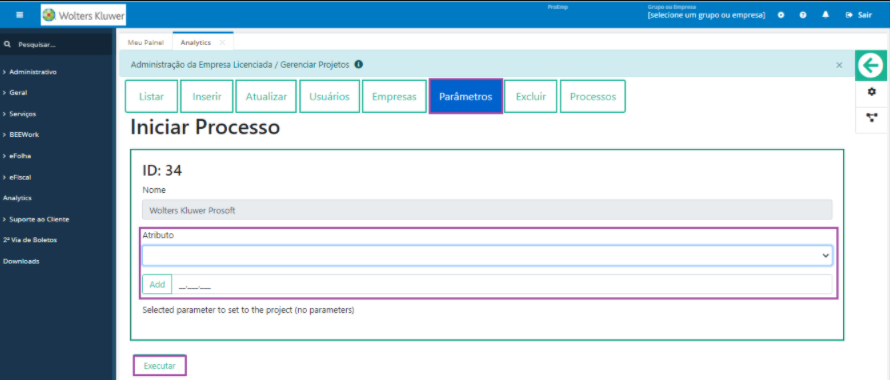Expand Suporte ao Cliente section

[35, 219]
